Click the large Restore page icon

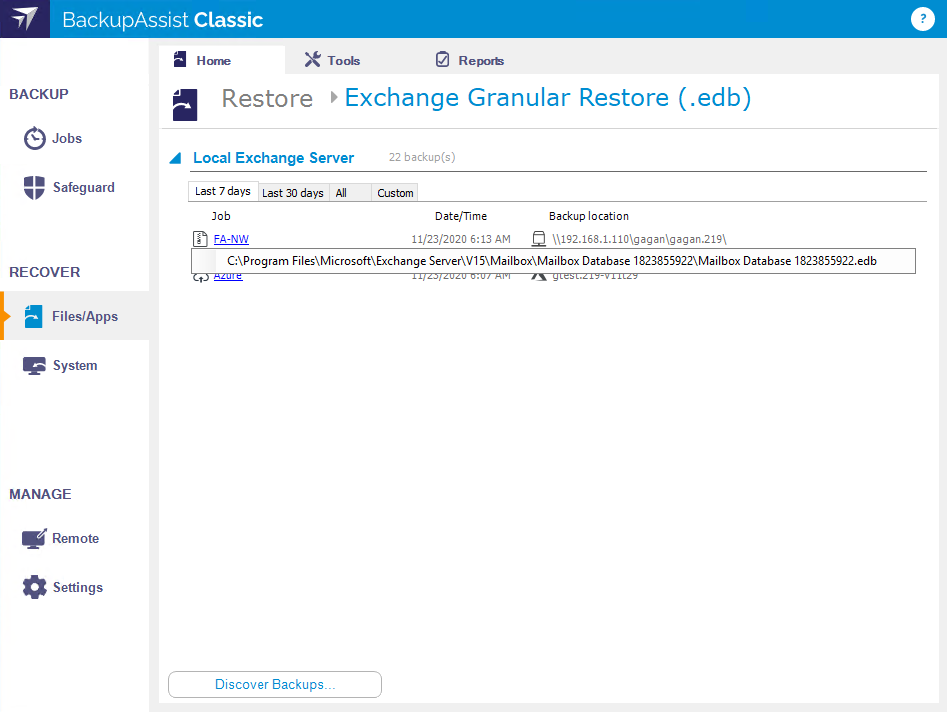[x=185, y=105]
